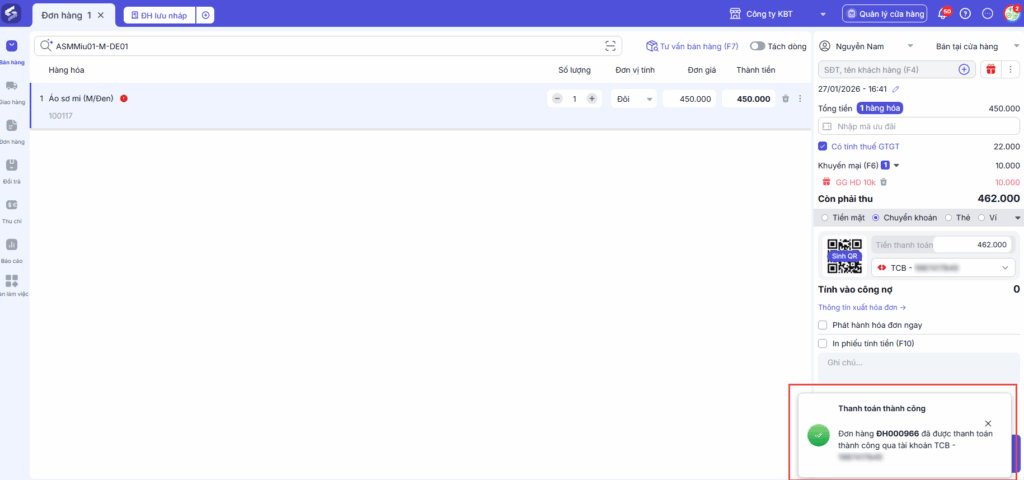This screenshot has width=1024, height=480.
Task: Click Sinh QR on the QR code
Action: [844, 256]
